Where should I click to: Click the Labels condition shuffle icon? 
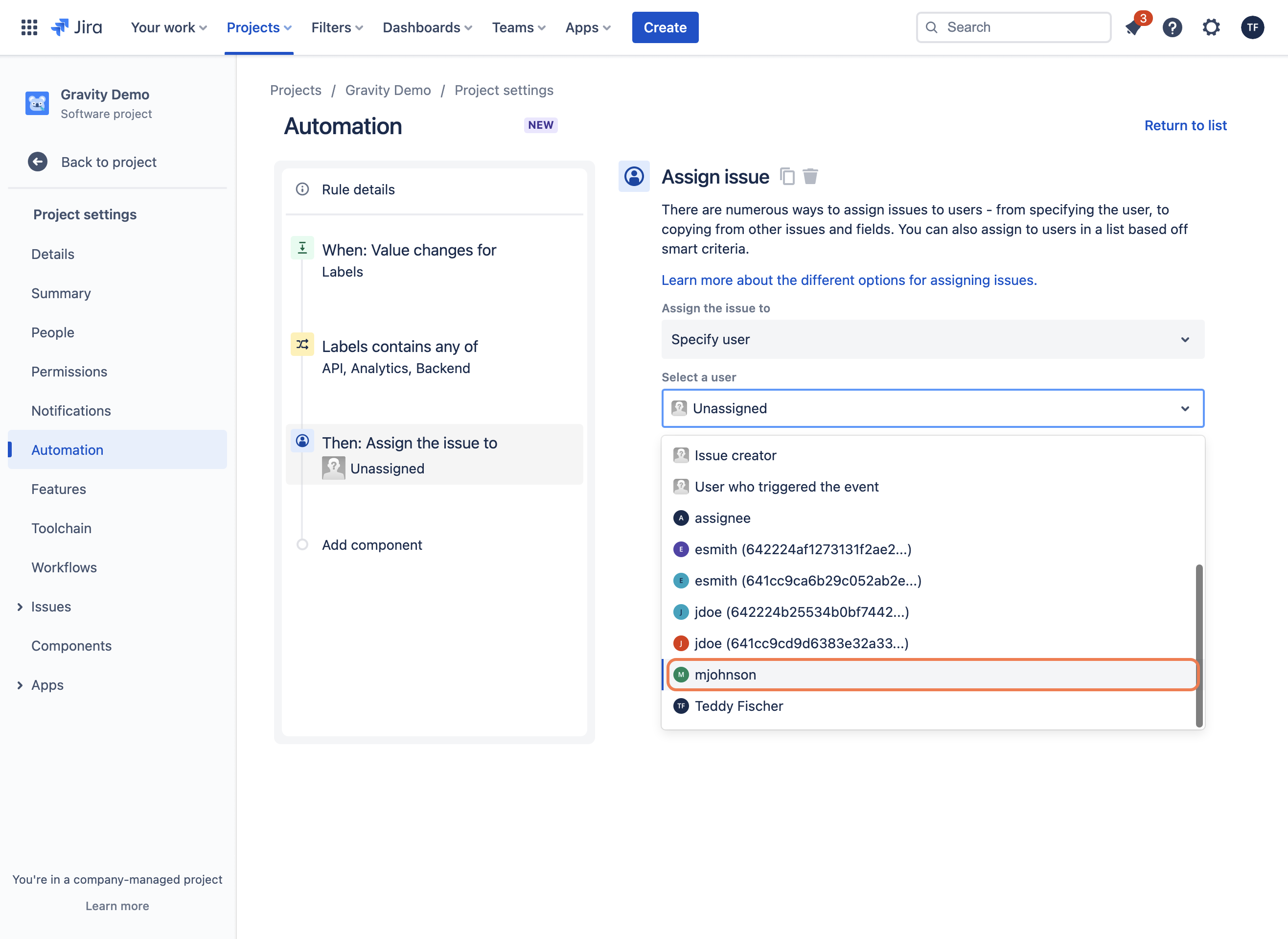[x=302, y=344]
